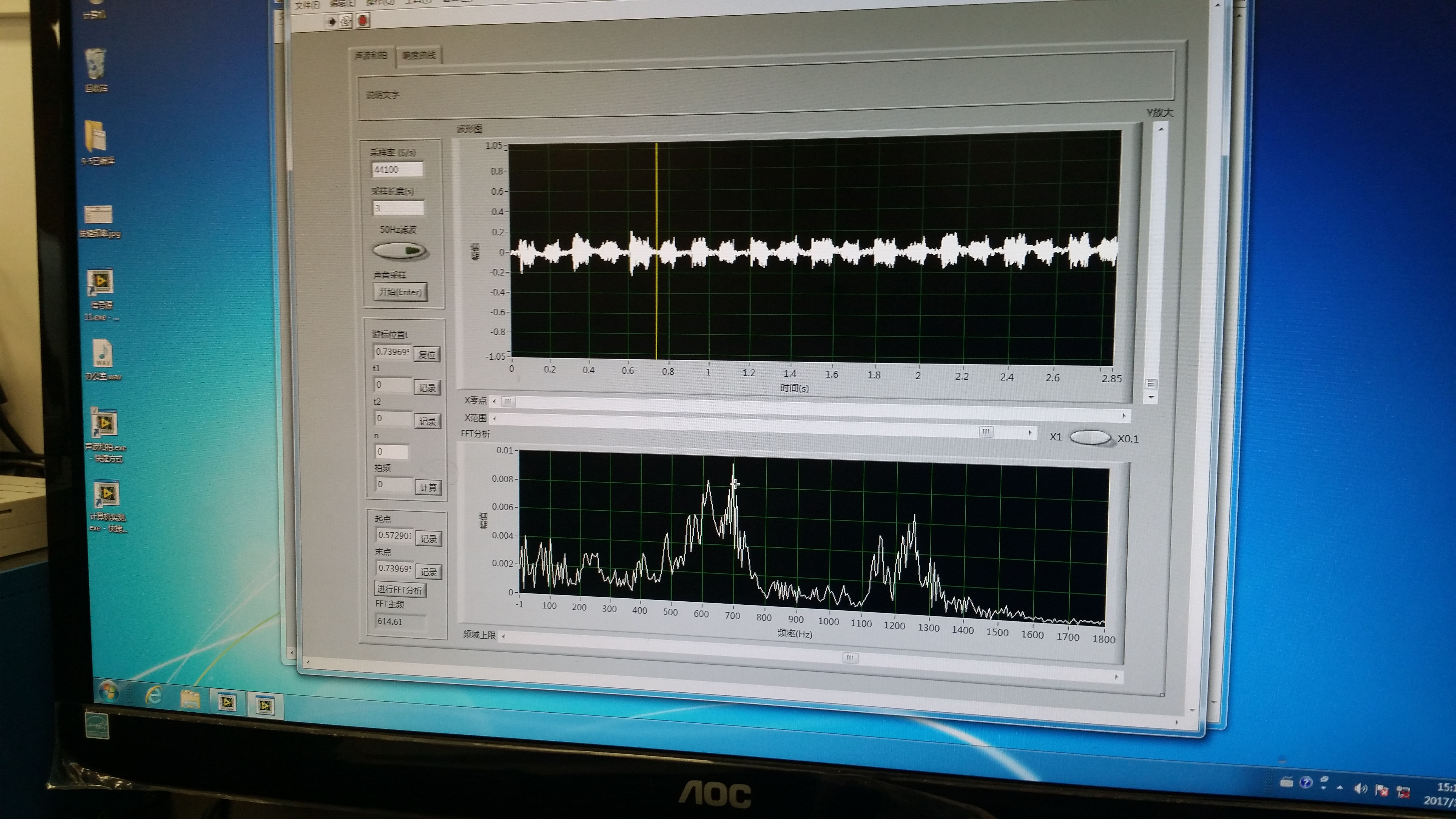
Task: Toggle the X1 / X0.1 scale switch
Action: point(1090,437)
